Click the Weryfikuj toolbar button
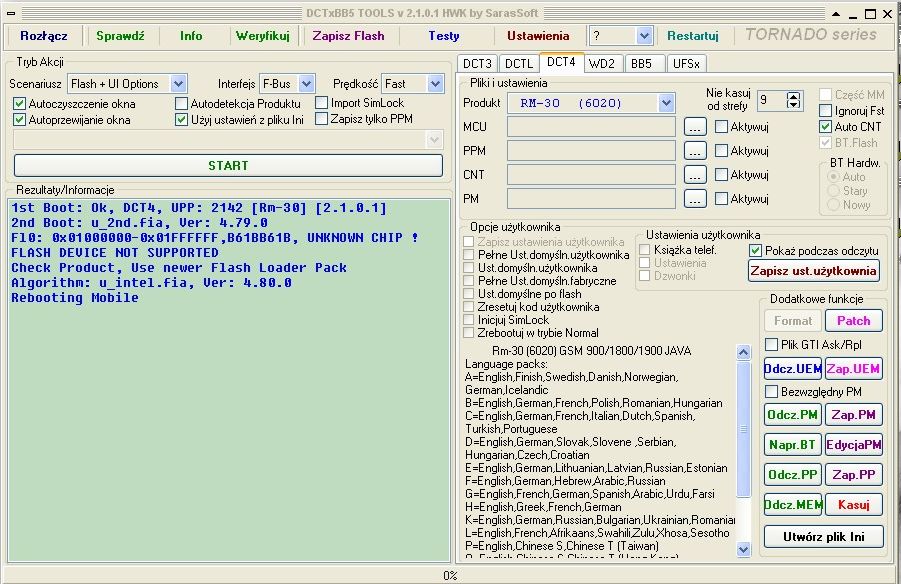 (263, 36)
